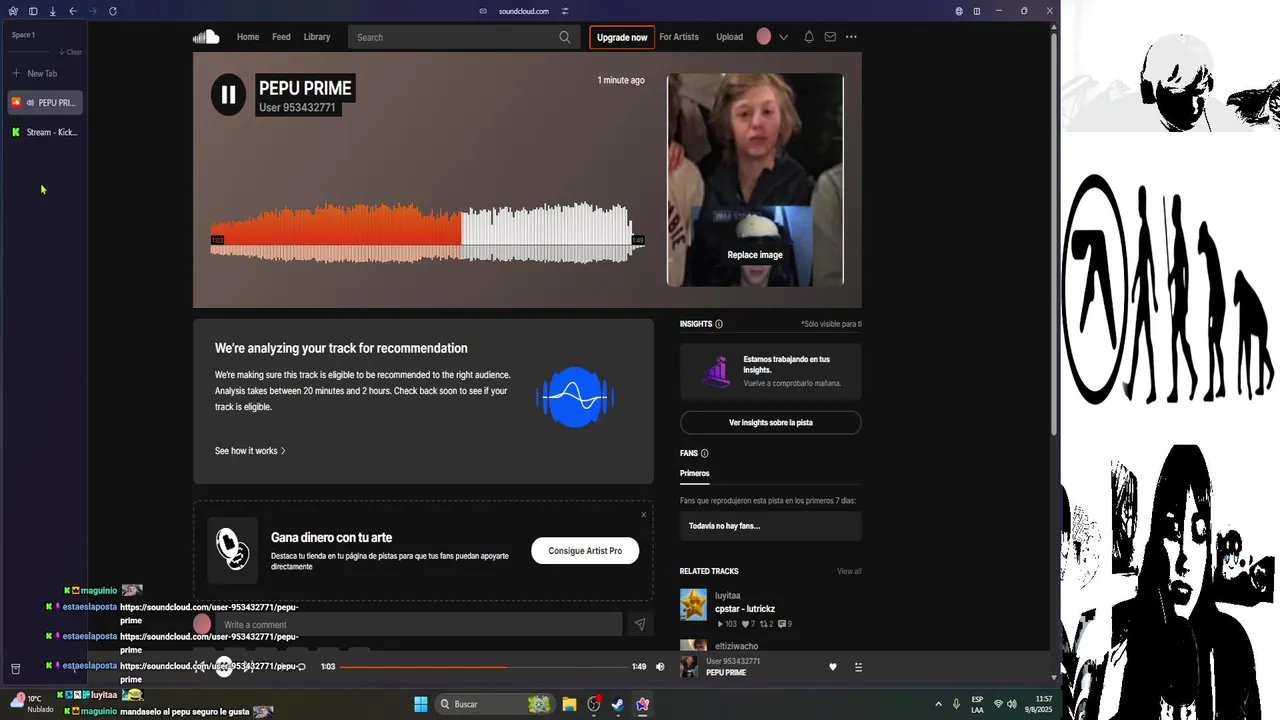
Task: Open the Library page
Action: click(x=317, y=37)
